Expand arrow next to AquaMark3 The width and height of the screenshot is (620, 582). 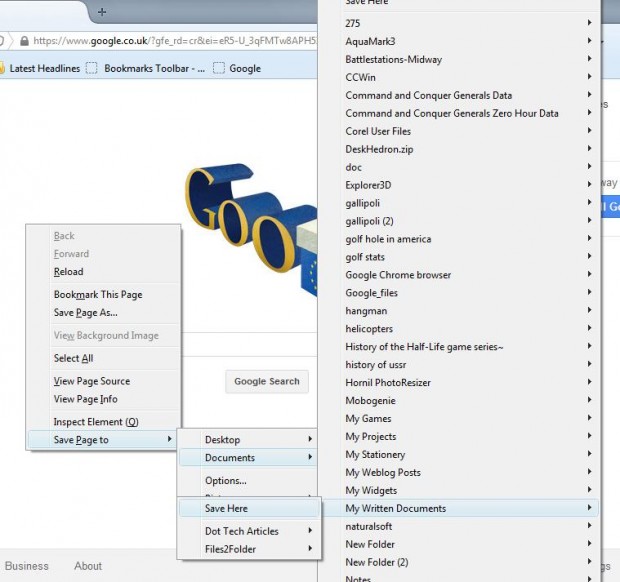(x=590, y=41)
